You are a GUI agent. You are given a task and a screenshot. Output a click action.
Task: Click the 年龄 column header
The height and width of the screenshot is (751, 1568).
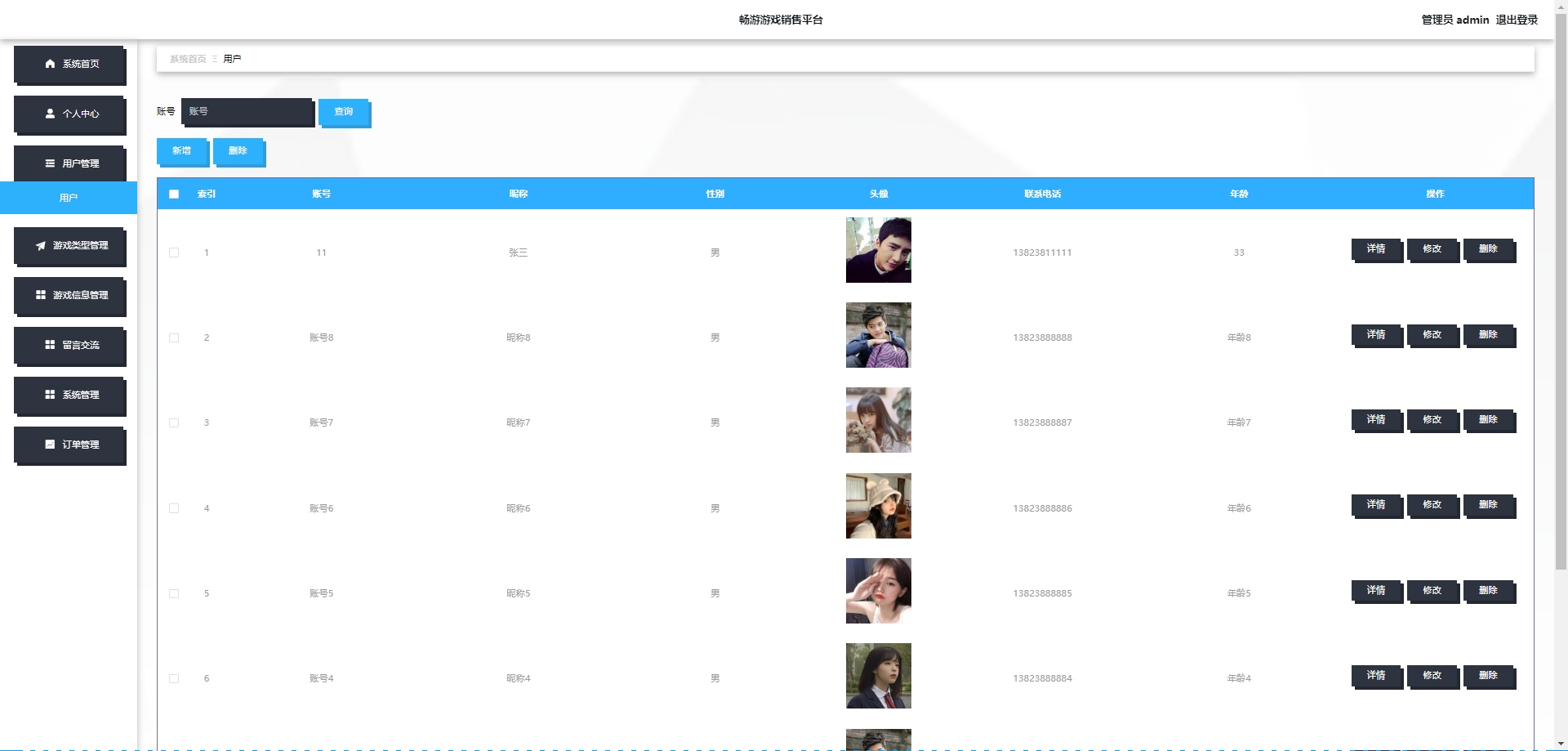tap(1239, 194)
